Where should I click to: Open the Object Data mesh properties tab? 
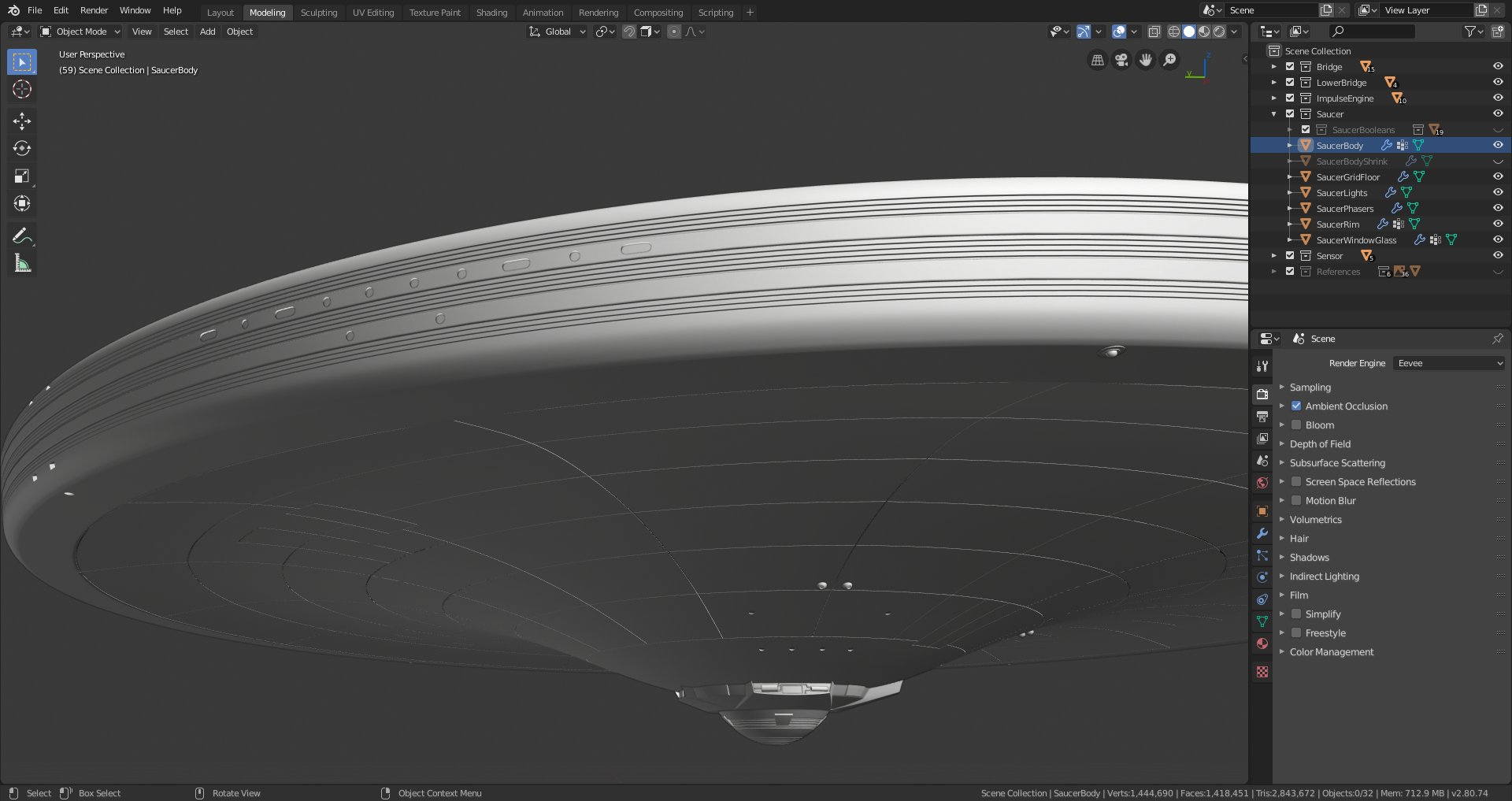[x=1262, y=621]
